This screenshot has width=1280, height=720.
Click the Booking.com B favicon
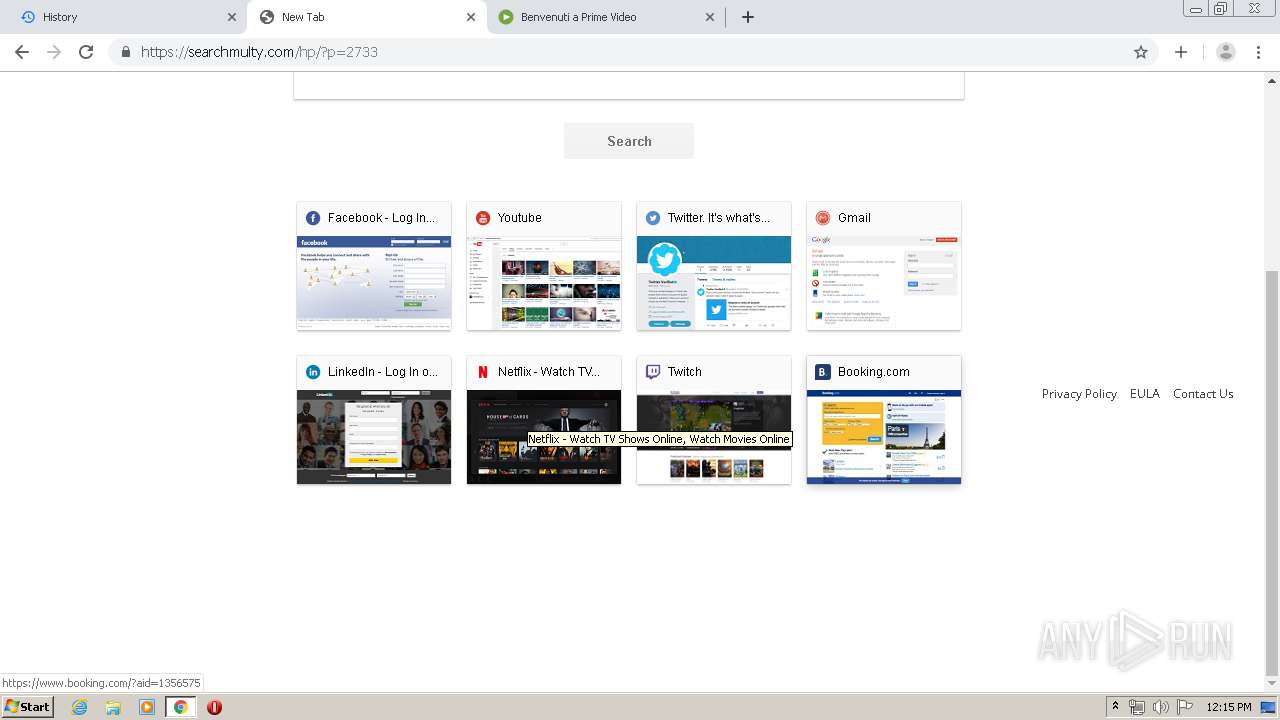point(823,372)
